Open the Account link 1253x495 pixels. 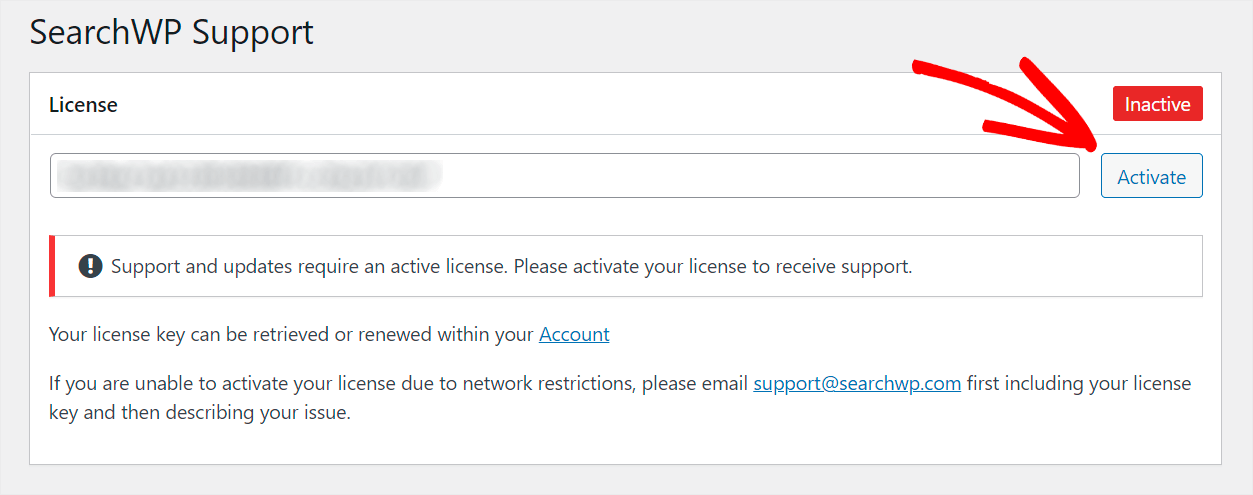pyautogui.click(x=574, y=335)
